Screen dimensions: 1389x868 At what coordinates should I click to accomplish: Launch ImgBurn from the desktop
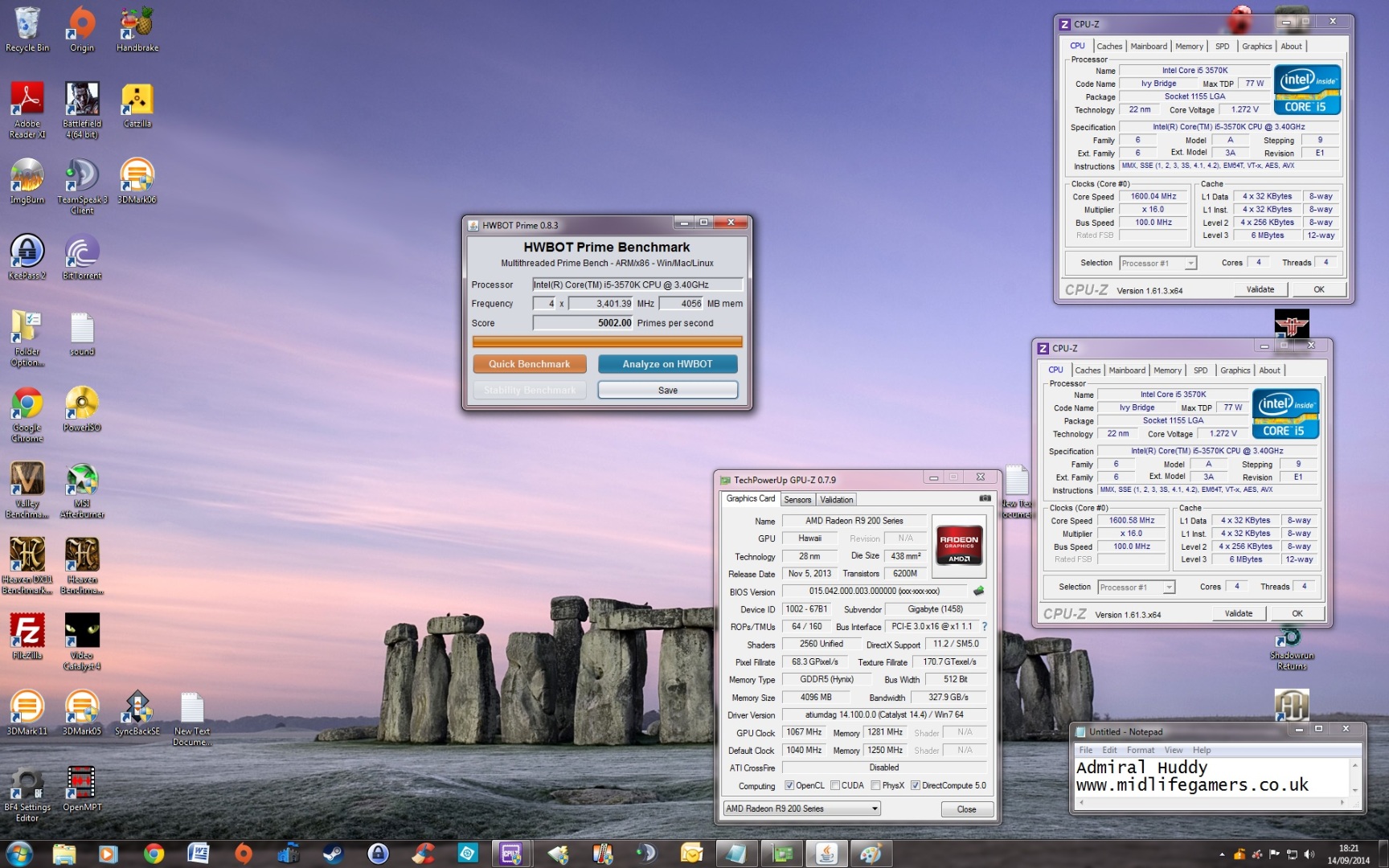[x=27, y=182]
